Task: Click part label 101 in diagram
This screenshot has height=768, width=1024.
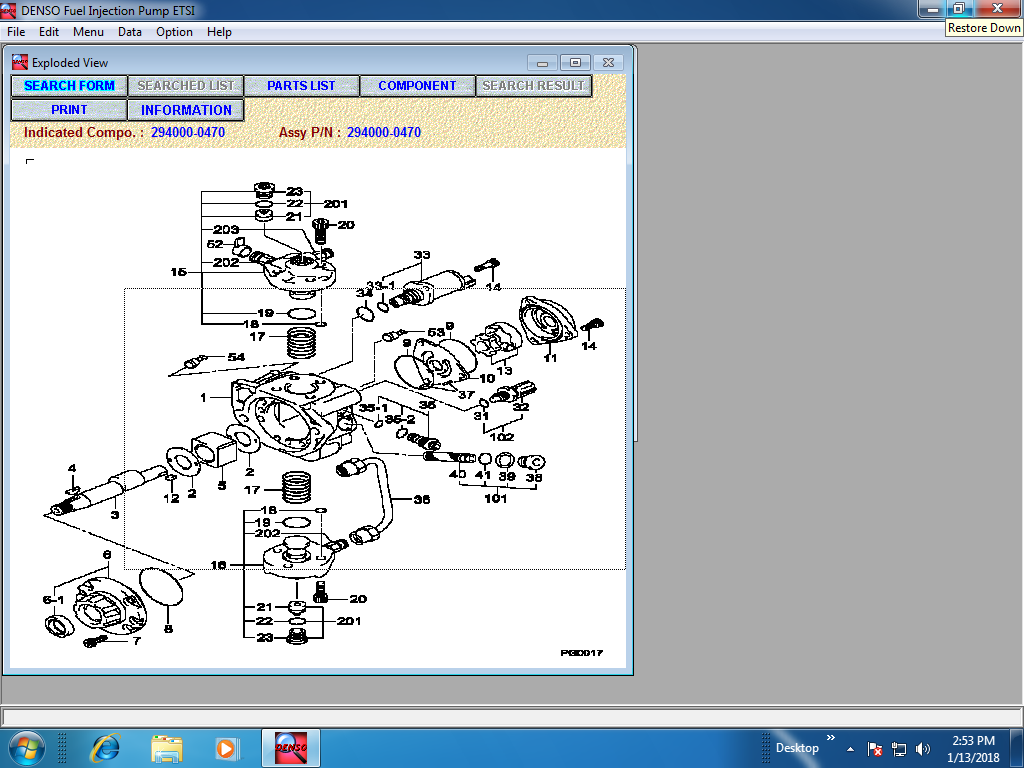Action: pos(496,498)
